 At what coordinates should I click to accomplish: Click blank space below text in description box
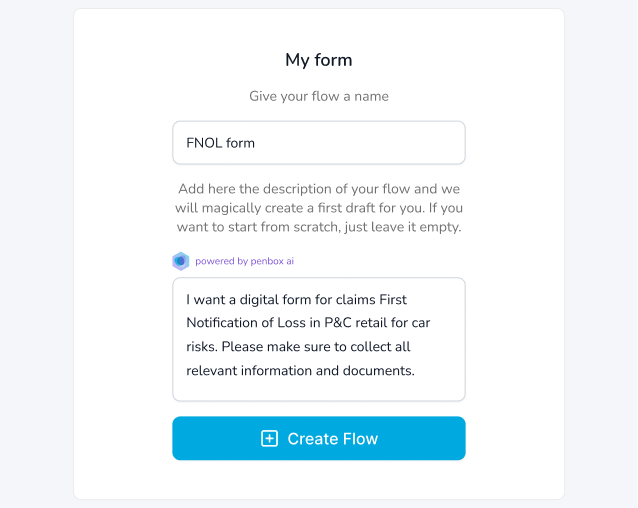click(x=319, y=390)
